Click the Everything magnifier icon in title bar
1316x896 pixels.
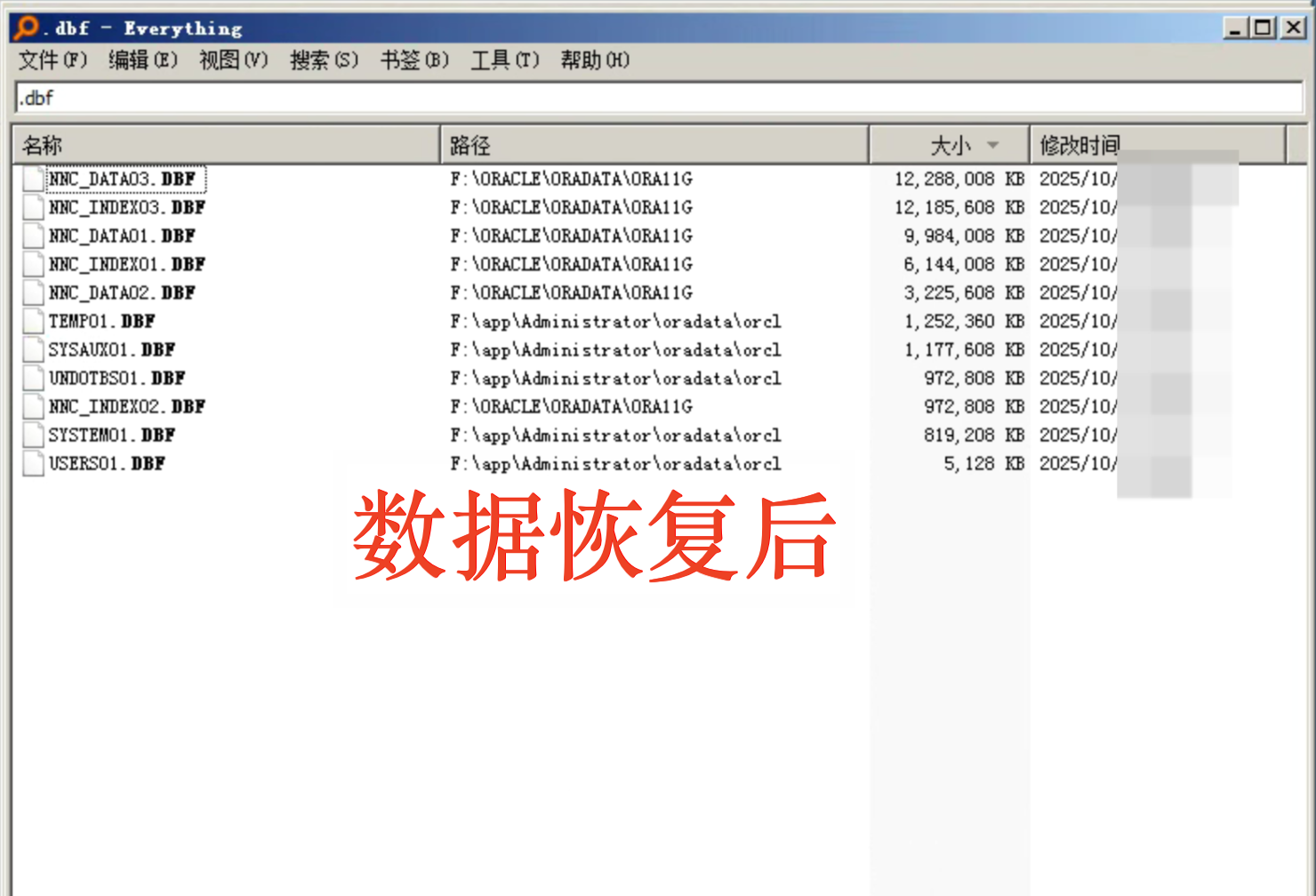point(27,28)
